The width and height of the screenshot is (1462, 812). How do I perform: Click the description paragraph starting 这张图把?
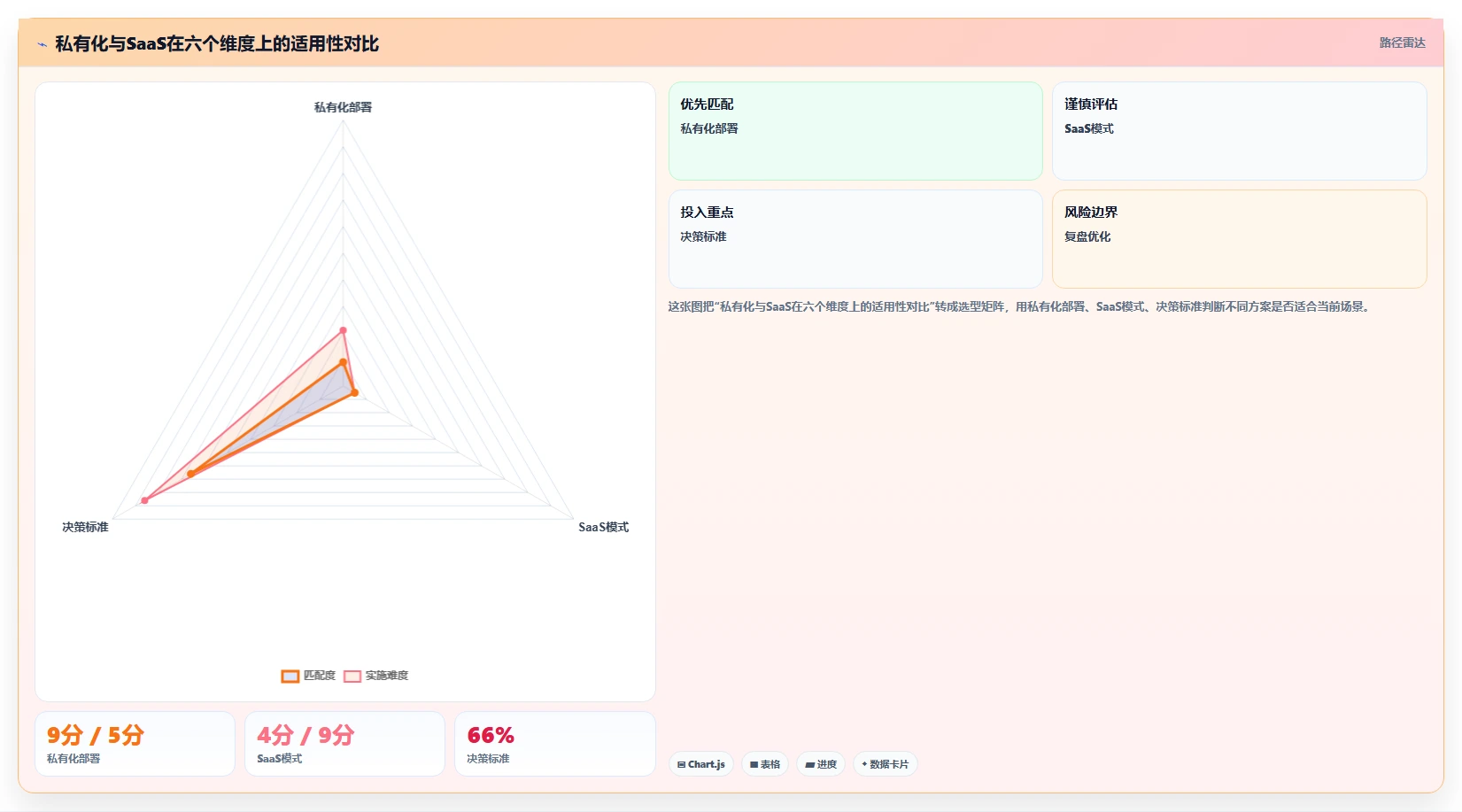(1020, 306)
